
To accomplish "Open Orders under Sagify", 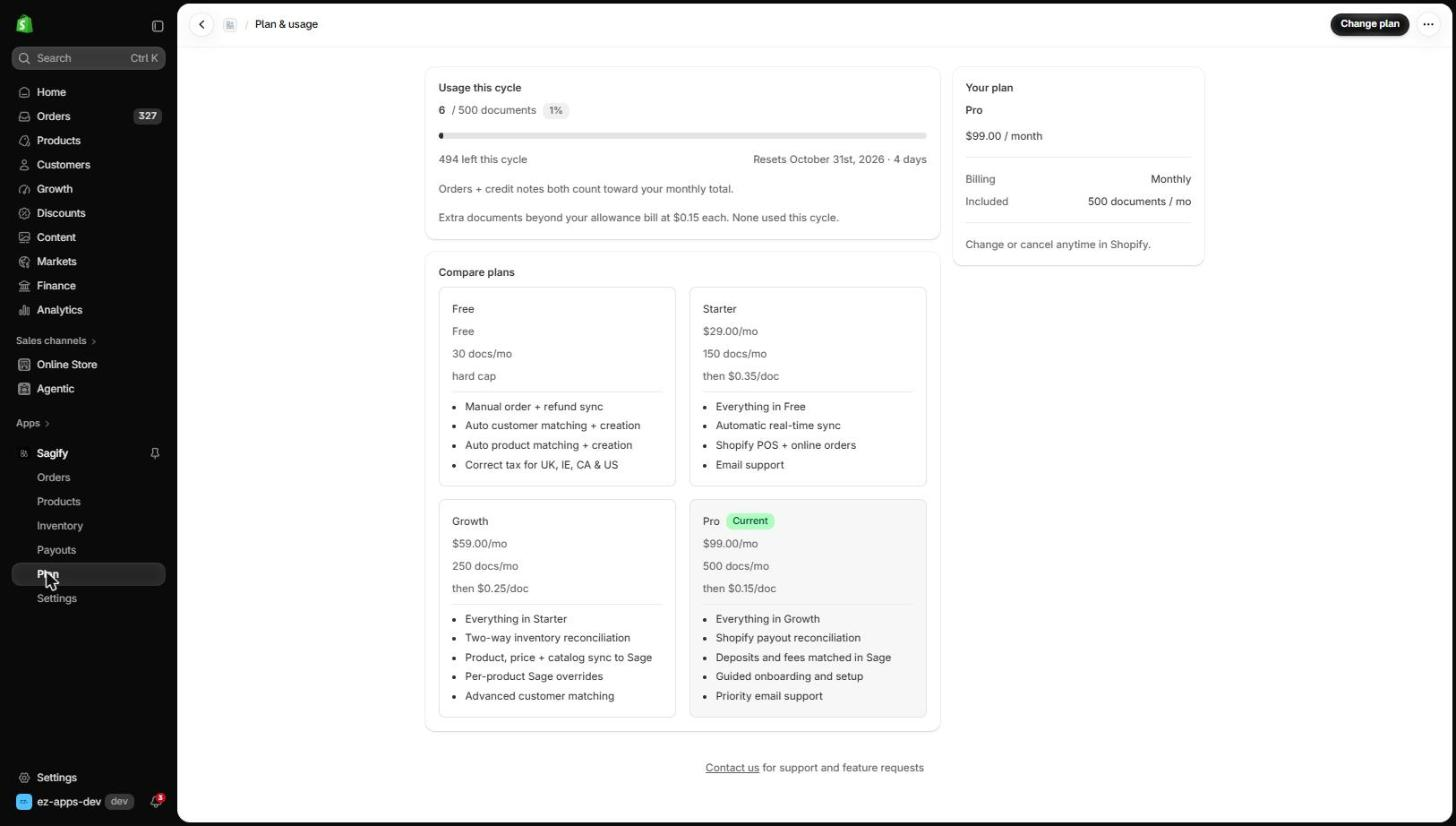I will pos(88,478).
